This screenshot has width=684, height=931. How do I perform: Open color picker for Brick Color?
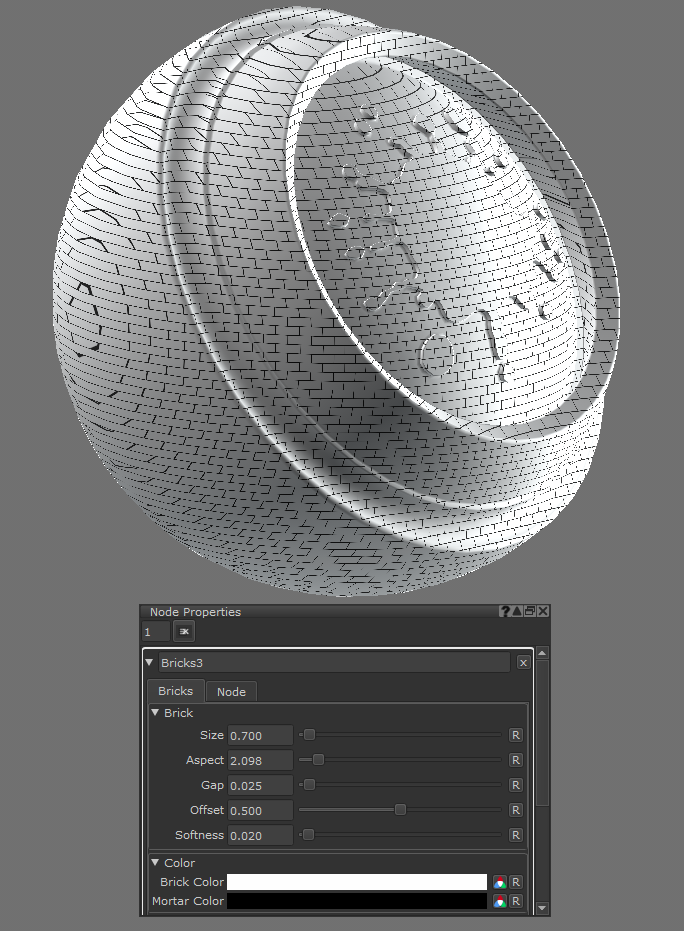[499, 882]
